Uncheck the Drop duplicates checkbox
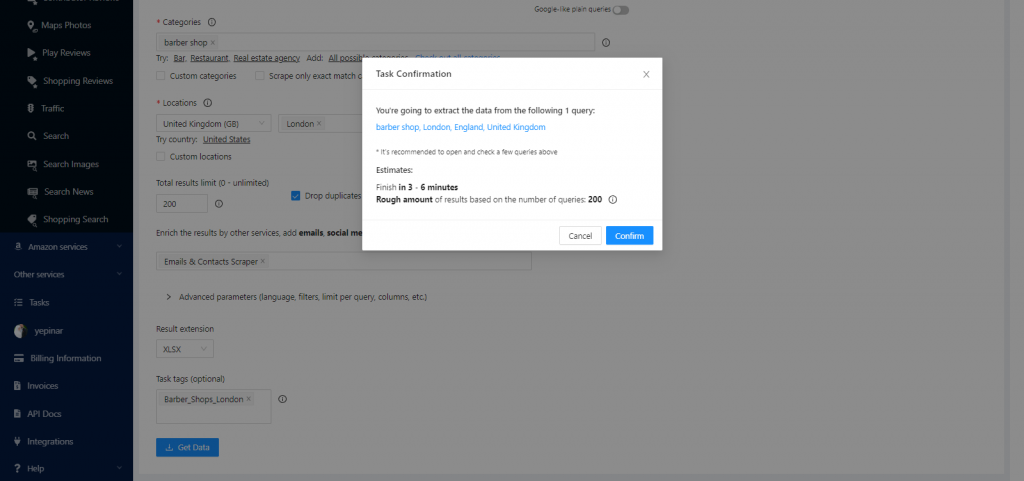 pyautogui.click(x=296, y=196)
